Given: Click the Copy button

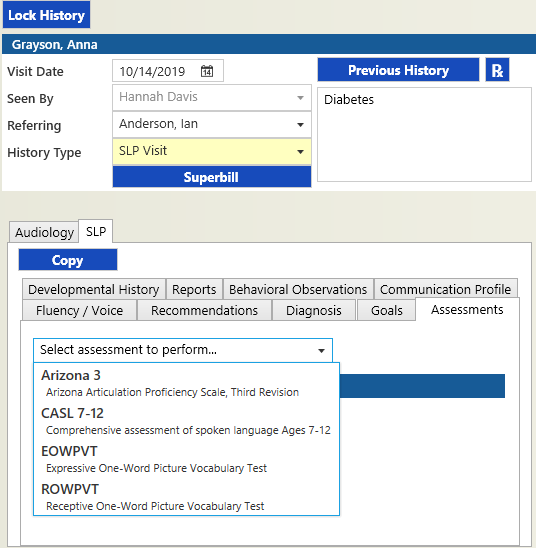Looking at the screenshot, I should coord(68,260).
